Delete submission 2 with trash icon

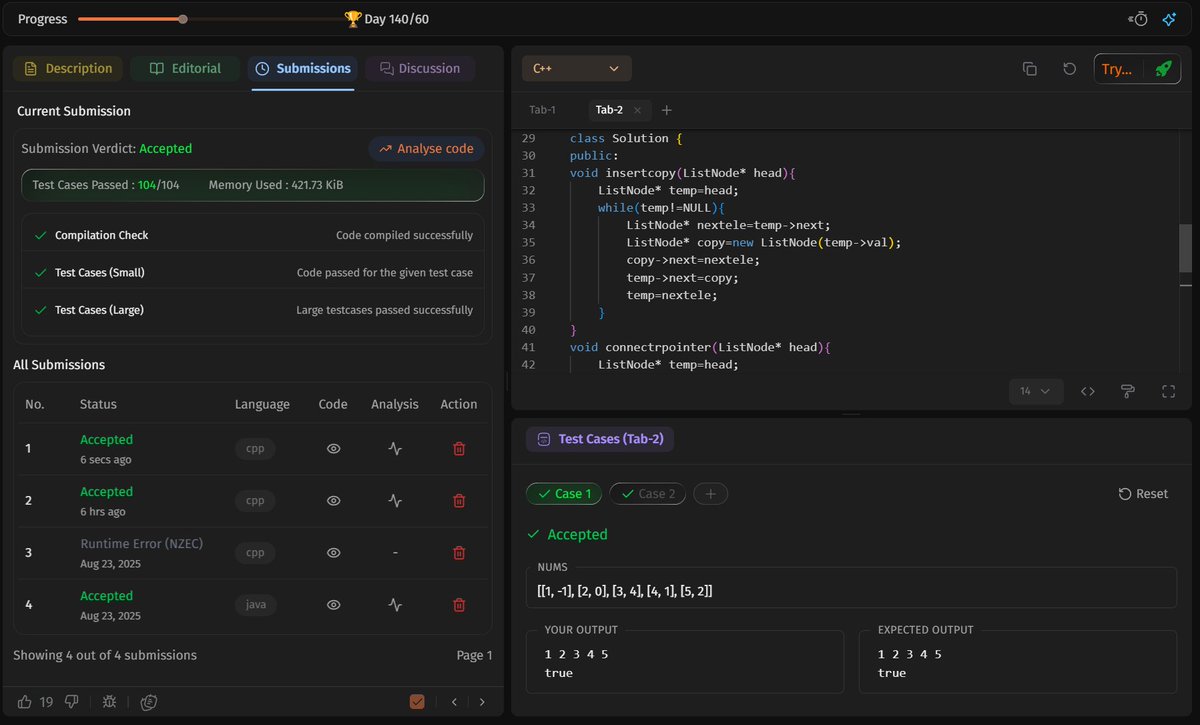pyautogui.click(x=459, y=501)
